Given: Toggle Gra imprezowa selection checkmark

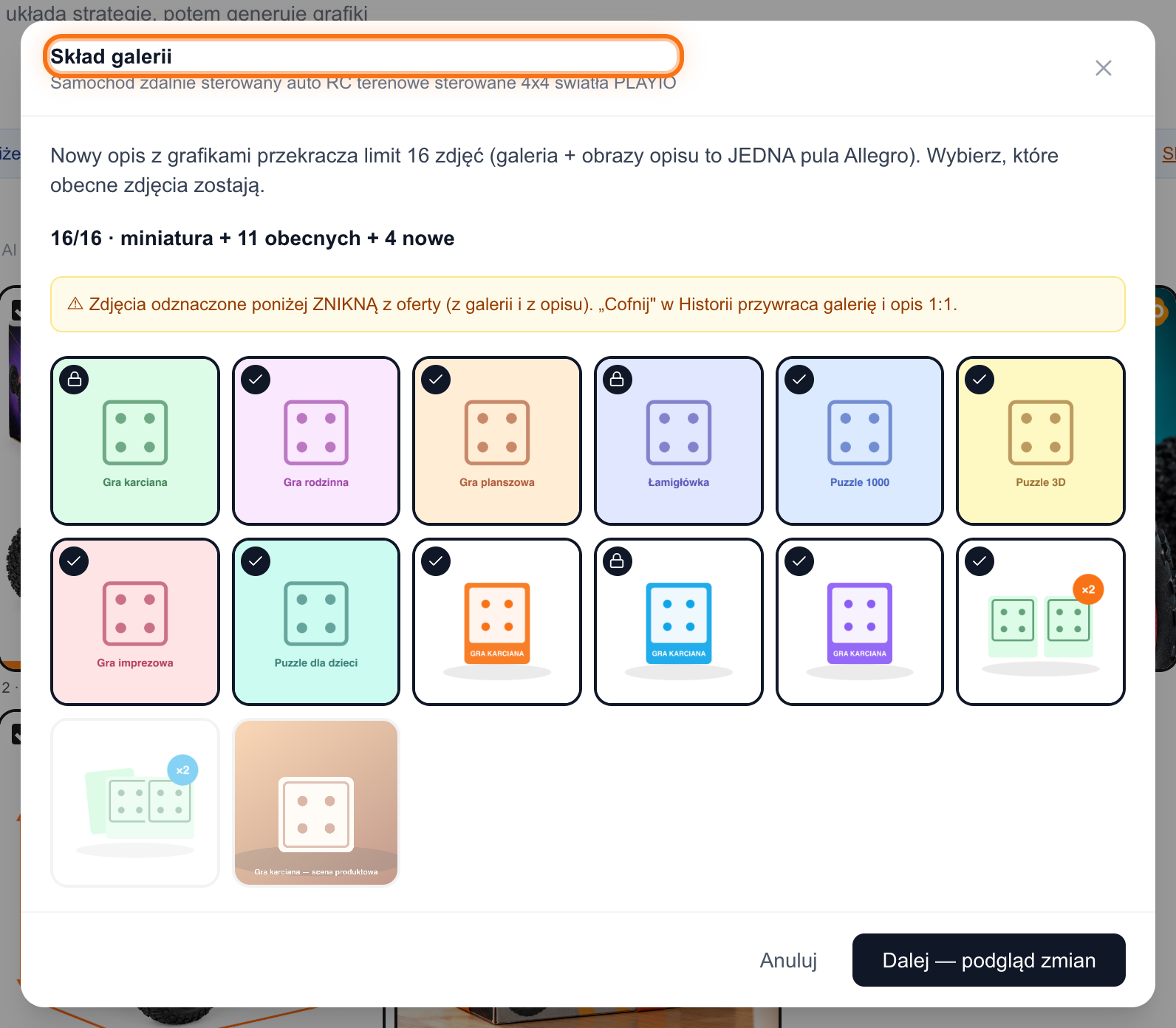Looking at the screenshot, I should (x=75, y=561).
